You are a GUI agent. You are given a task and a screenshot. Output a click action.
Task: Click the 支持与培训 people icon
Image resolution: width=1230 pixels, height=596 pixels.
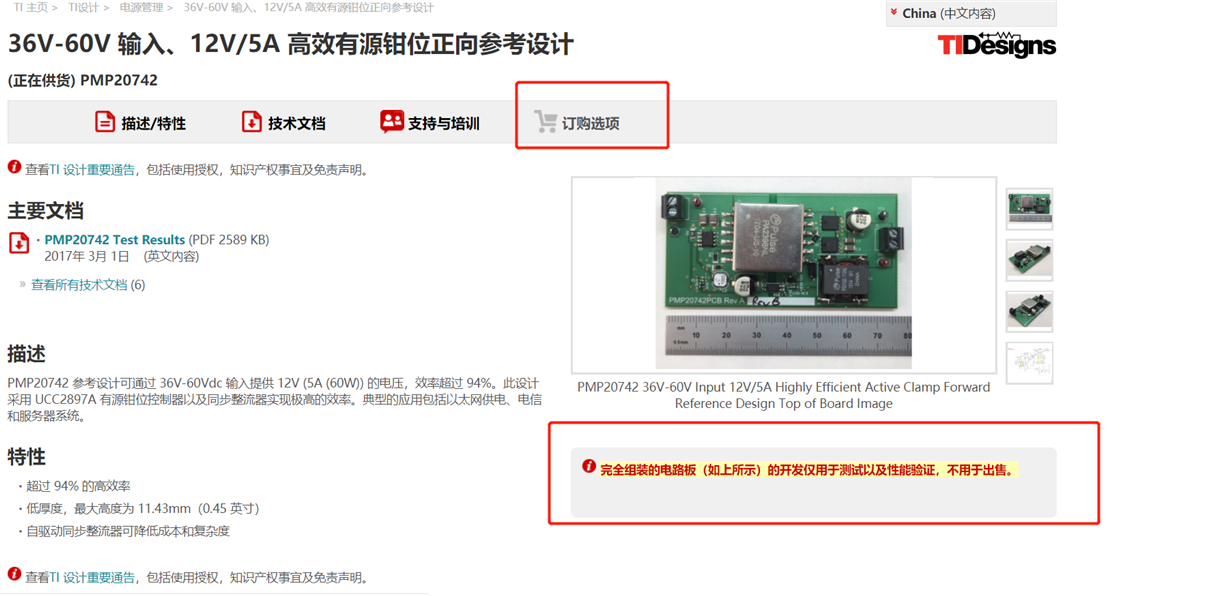pos(392,122)
